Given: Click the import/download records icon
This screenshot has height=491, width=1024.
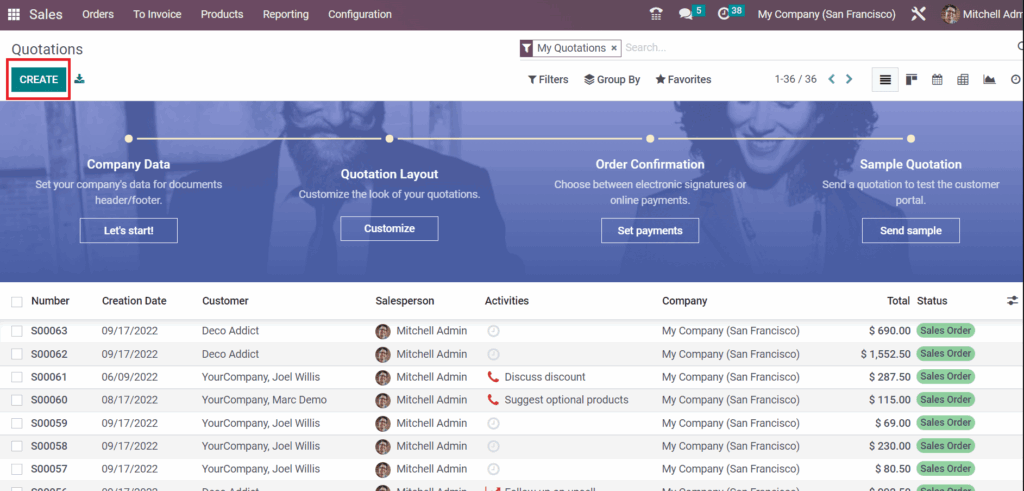Looking at the screenshot, I should [80, 79].
